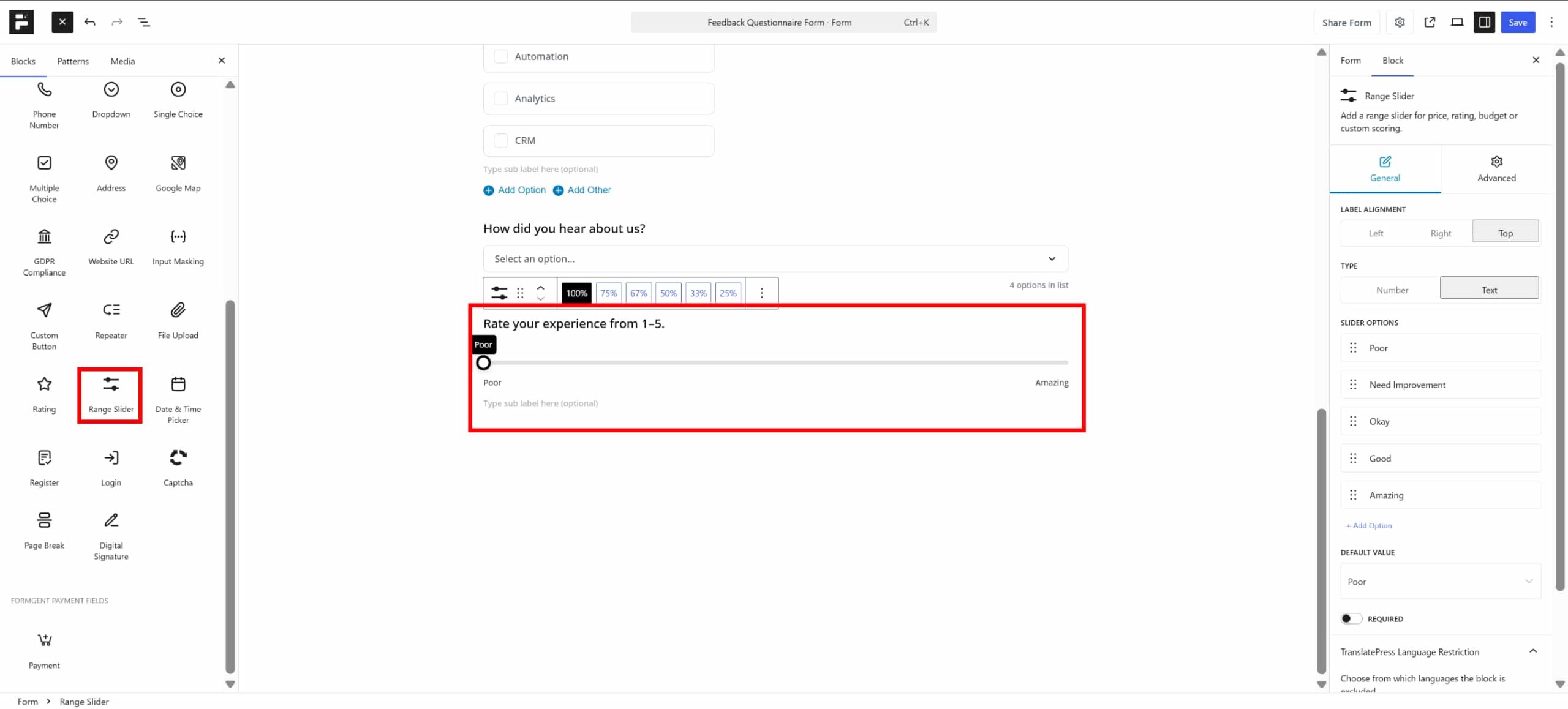Click the slider sub label placeholder

540,403
